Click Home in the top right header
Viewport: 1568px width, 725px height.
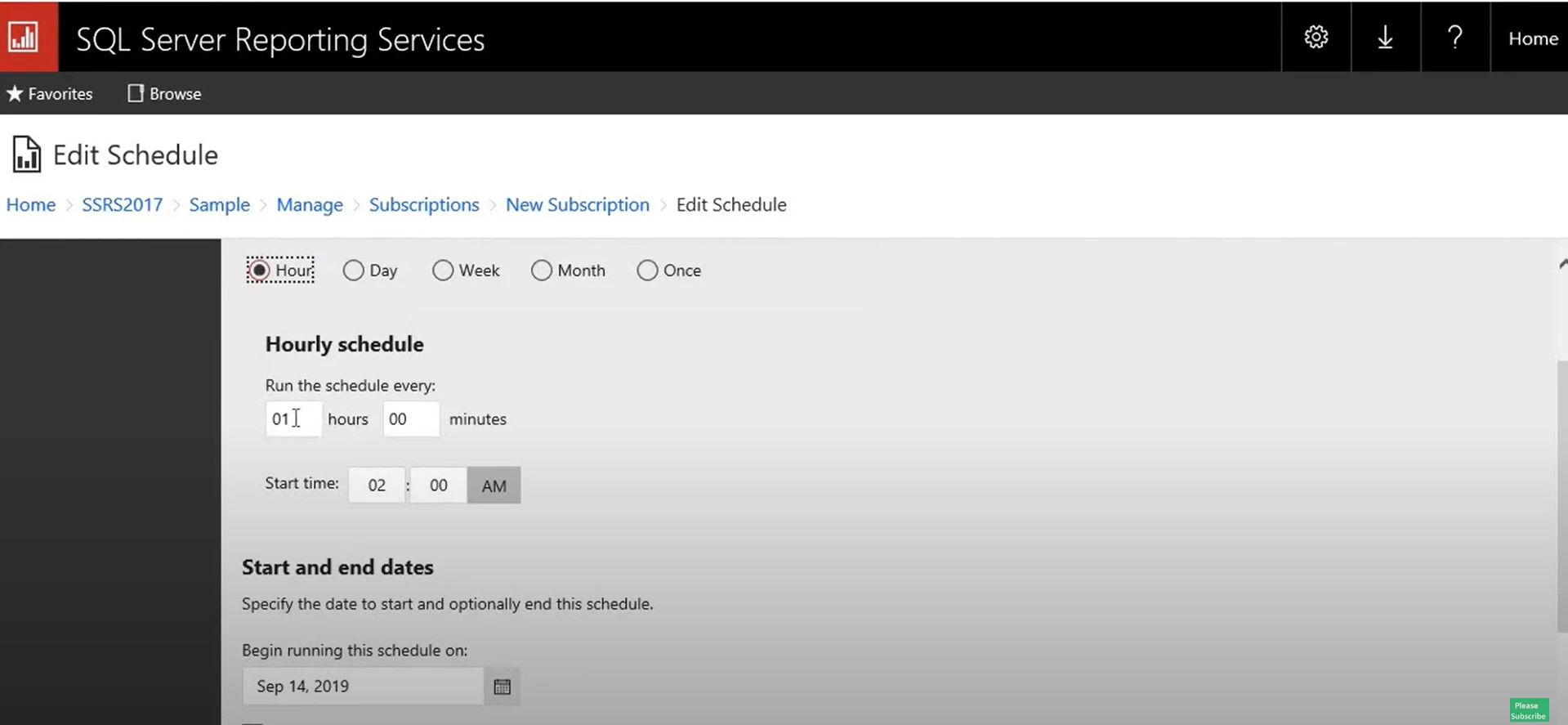[x=1532, y=38]
